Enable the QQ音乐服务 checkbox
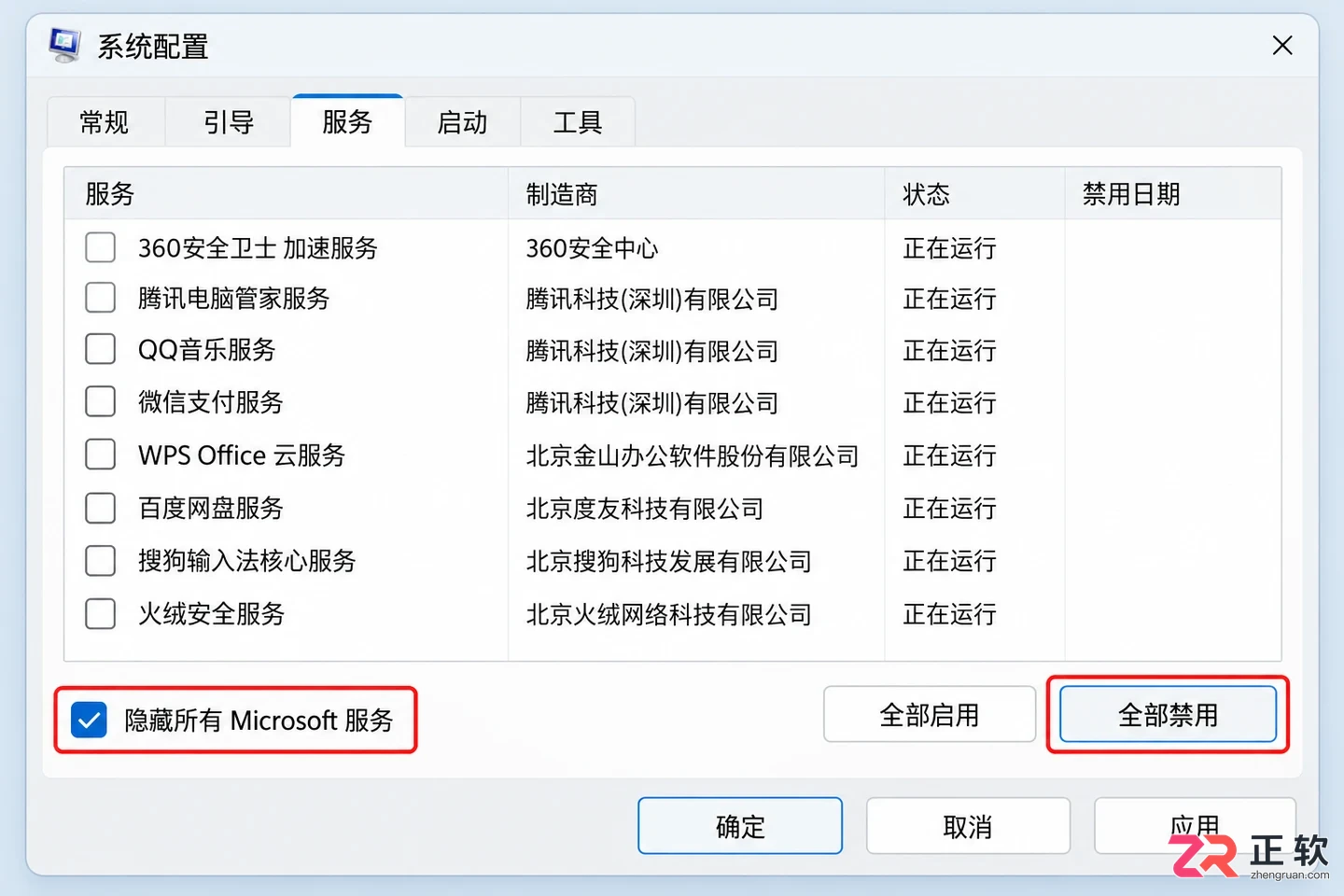The image size is (1344, 896). (x=101, y=349)
